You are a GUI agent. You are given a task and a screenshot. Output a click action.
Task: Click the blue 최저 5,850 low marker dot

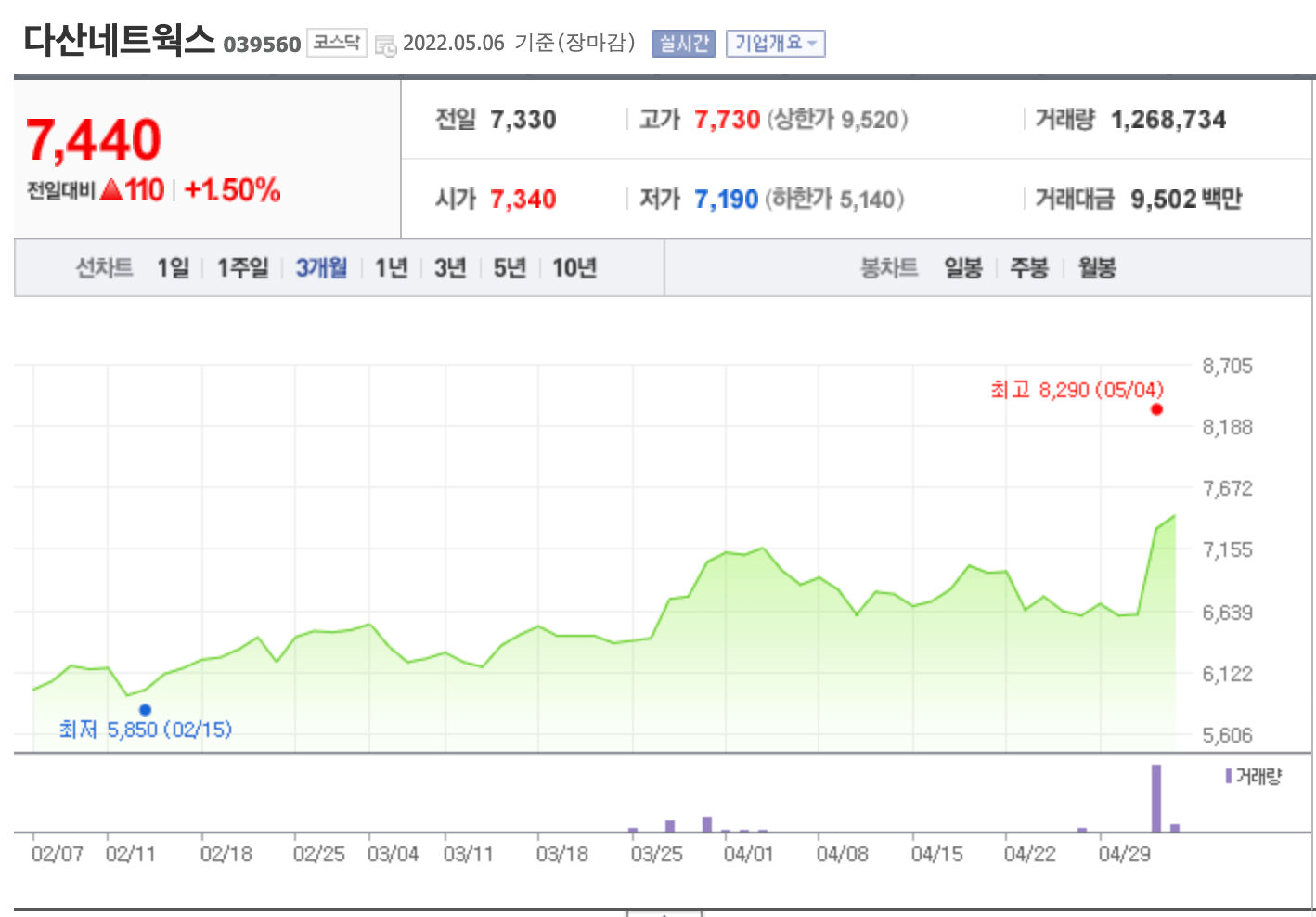(x=145, y=709)
